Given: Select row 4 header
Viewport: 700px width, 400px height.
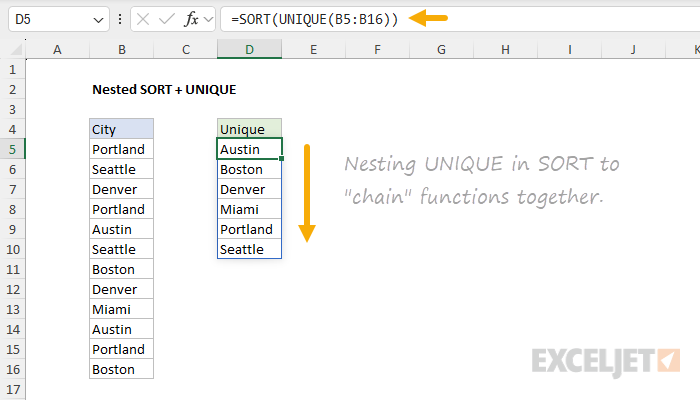Looking at the screenshot, I should [12, 129].
